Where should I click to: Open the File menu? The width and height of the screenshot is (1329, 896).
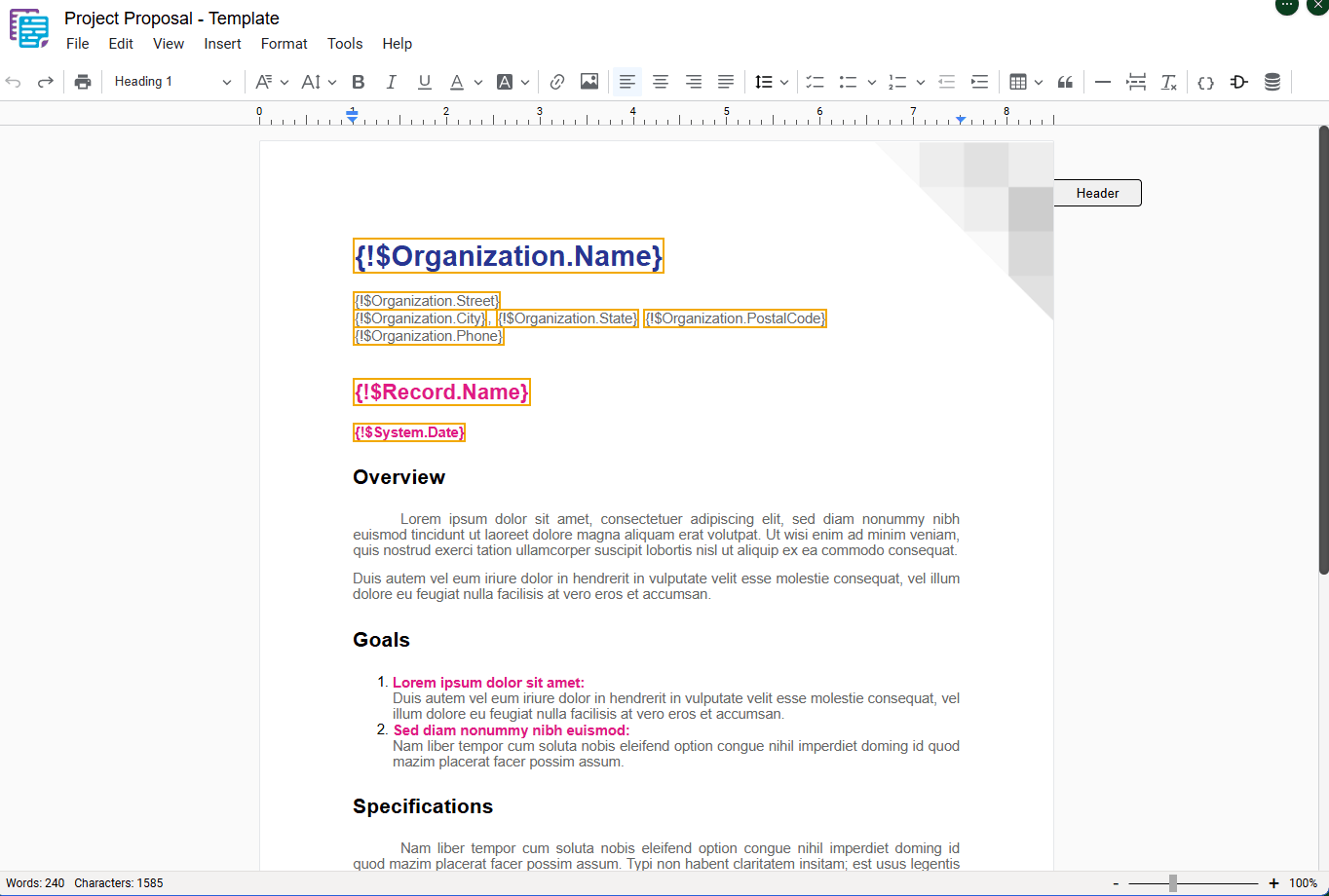(x=78, y=44)
